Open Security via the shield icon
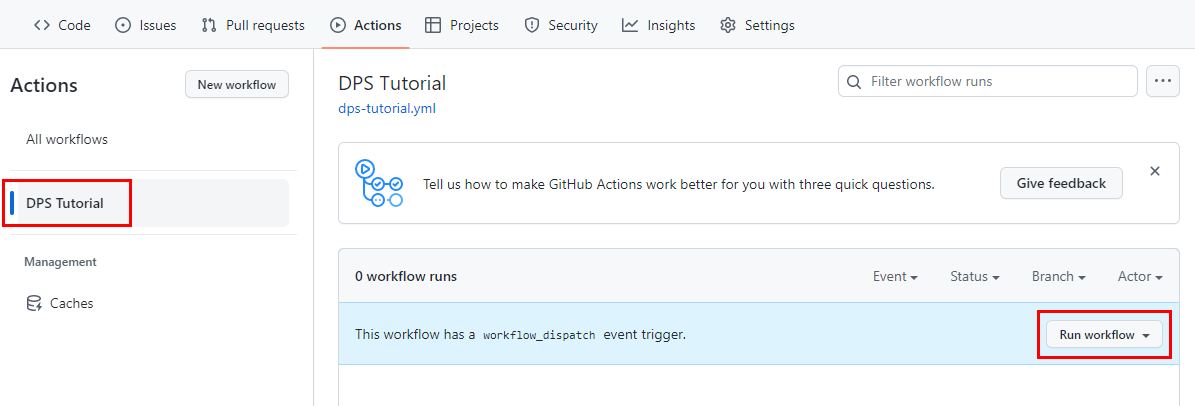This screenshot has width=1195, height=406. [x=532, y=25]
